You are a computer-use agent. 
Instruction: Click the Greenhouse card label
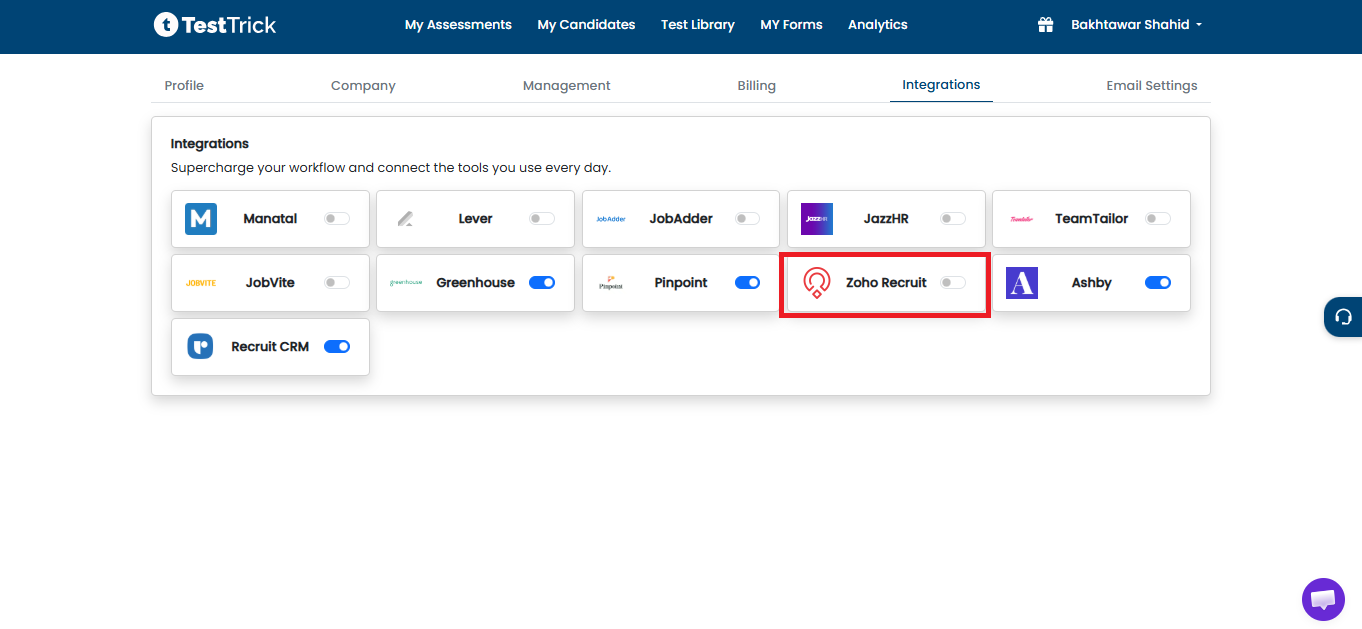tap(476, 283)
